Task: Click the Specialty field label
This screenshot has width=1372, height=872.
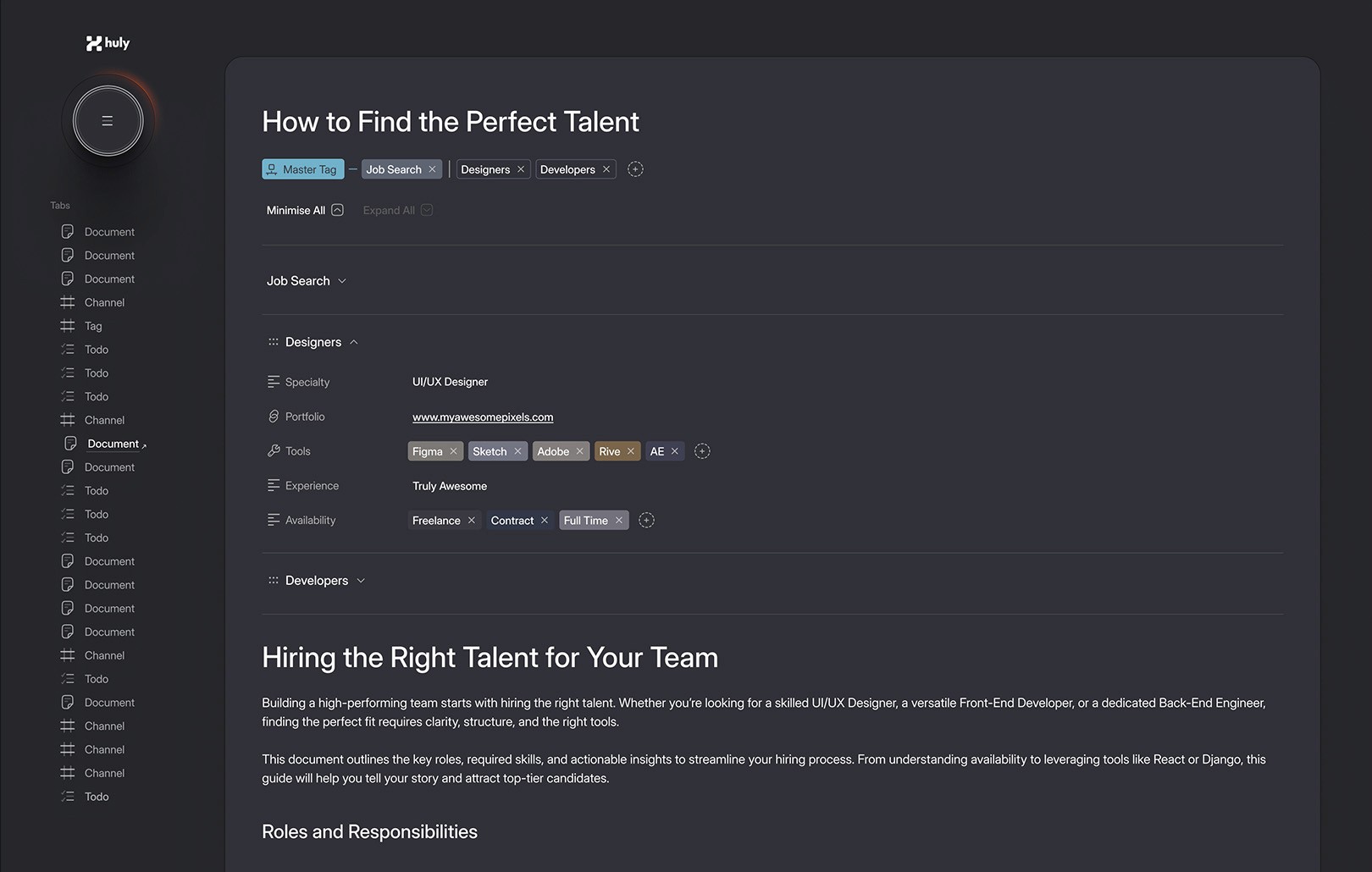Action: click(x=307, y=382)
